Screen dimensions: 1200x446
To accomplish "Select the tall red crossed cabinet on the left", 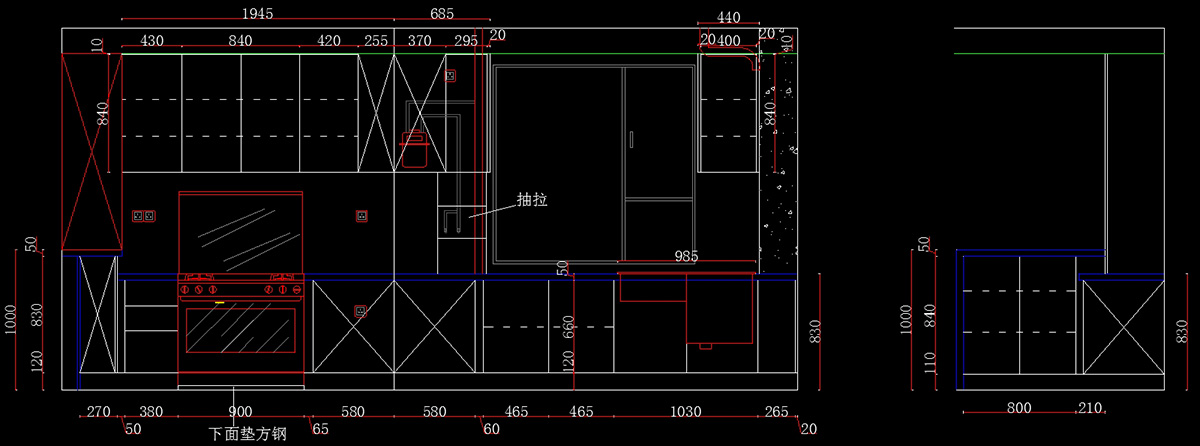I will point(91,151).
